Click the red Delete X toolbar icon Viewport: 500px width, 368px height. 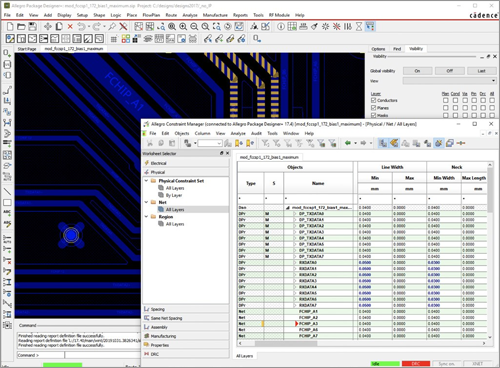click(70, 26)
